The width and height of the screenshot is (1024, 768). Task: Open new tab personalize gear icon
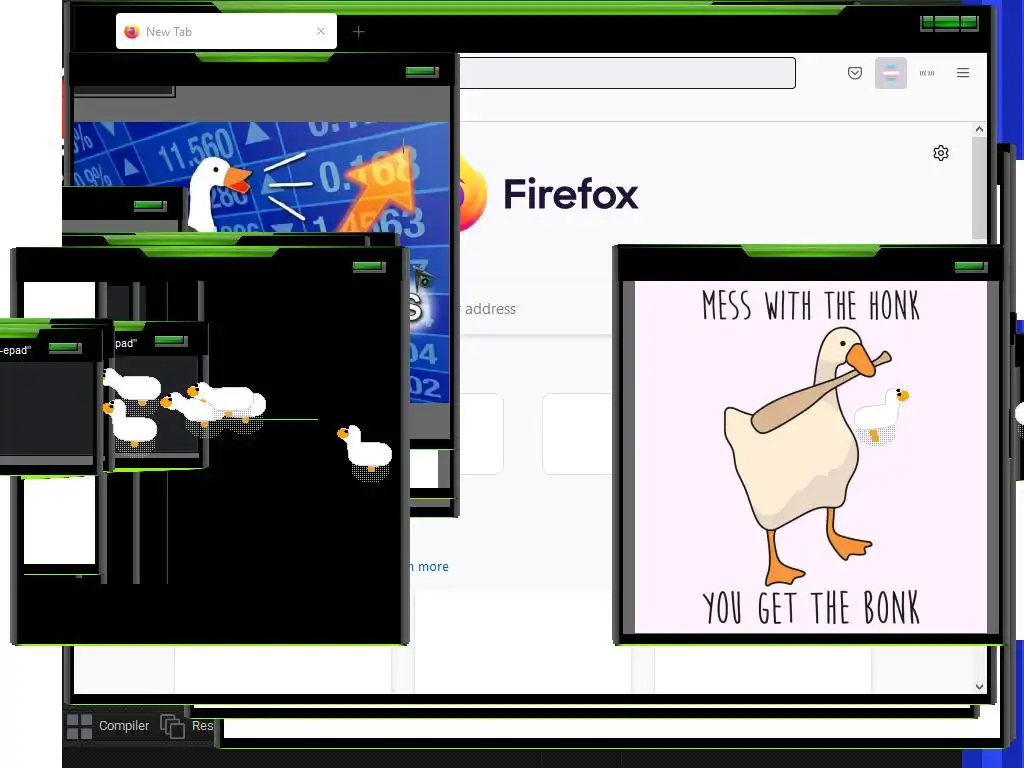coord(940,153)
